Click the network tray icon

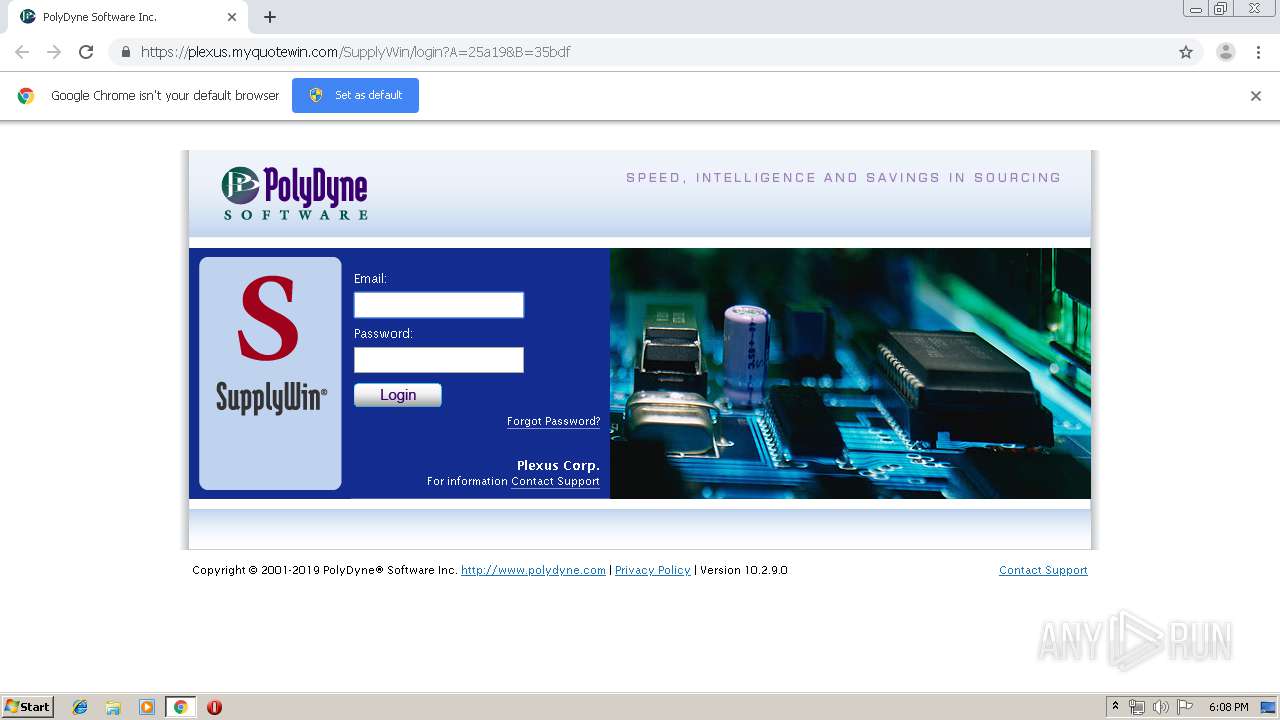click(1137, 707)
